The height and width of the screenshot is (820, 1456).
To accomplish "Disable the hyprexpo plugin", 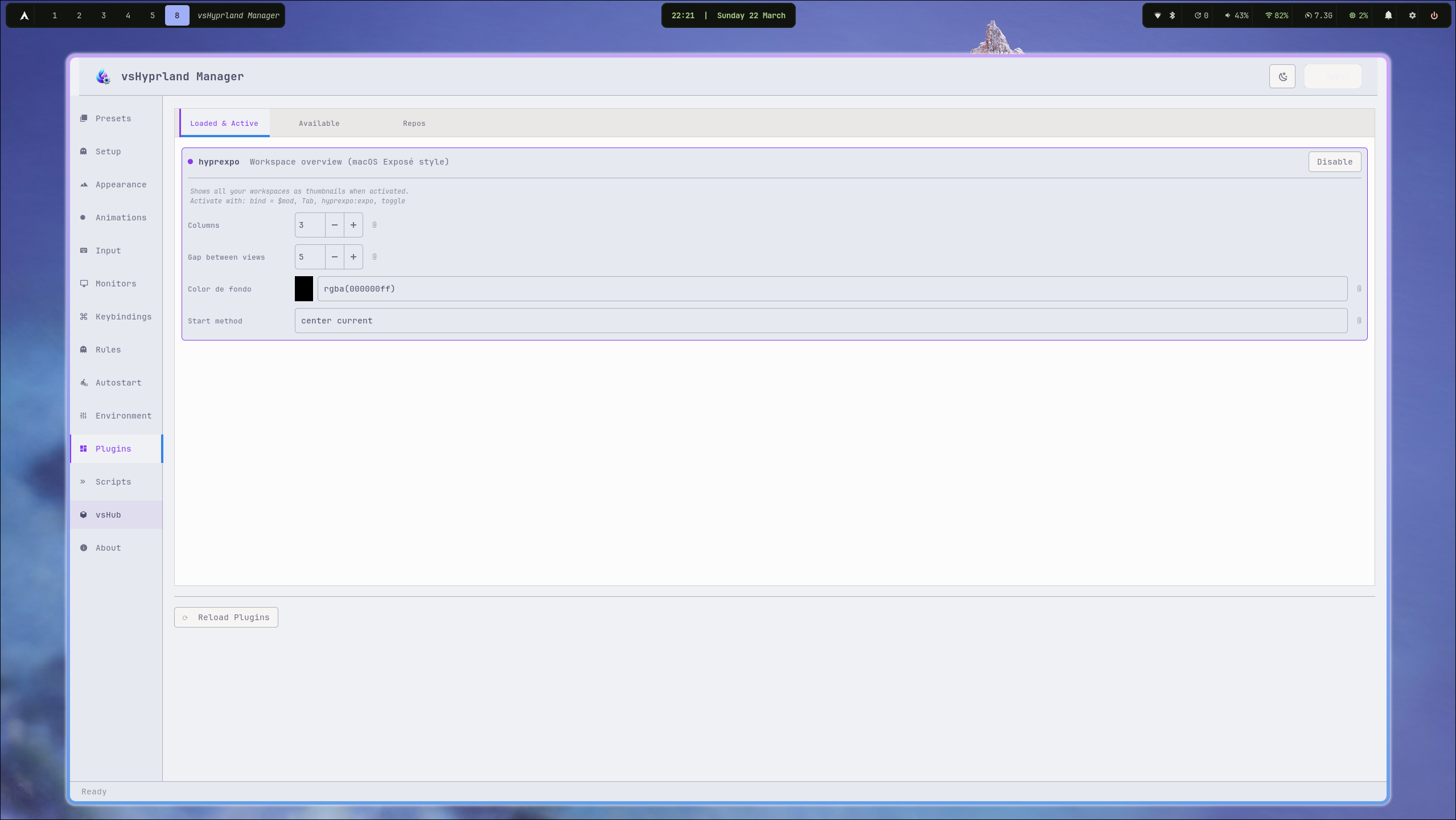I will point(1335,162).
